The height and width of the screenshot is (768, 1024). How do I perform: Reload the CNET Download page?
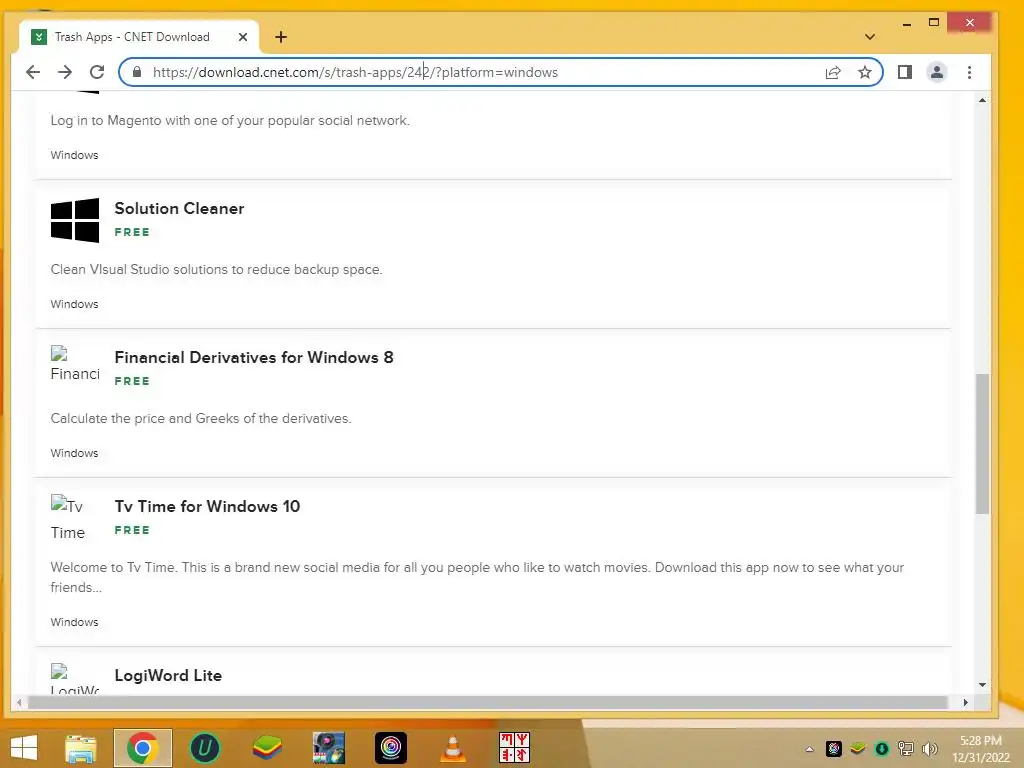click(x=97, y=72)
